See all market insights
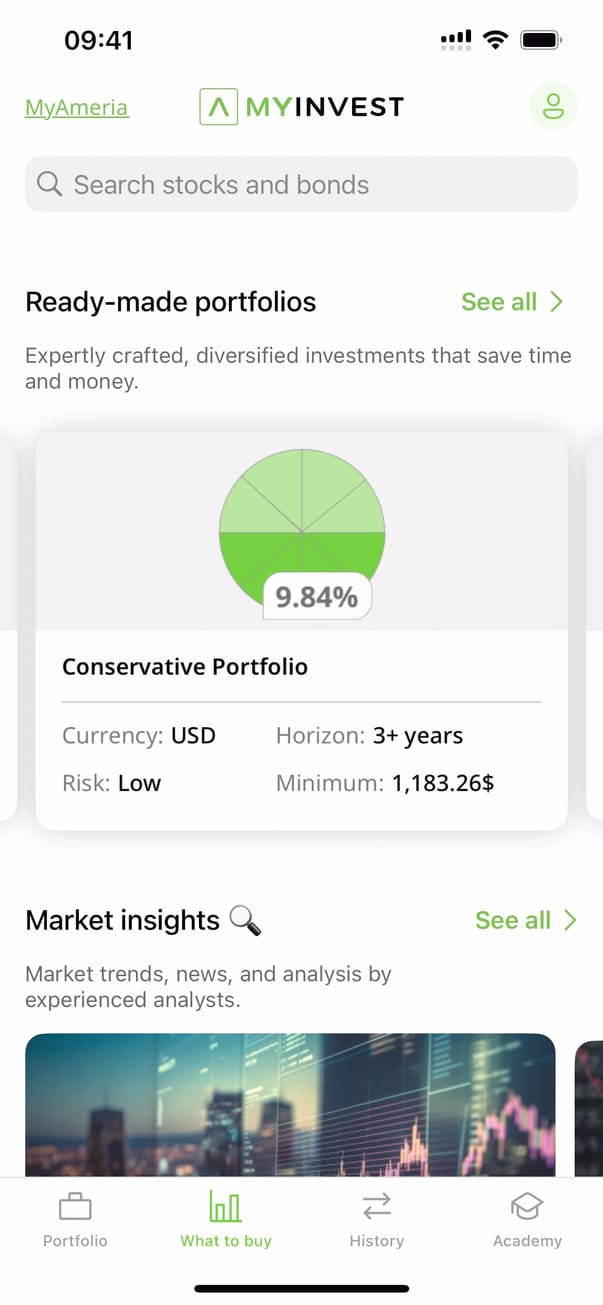Image resolution: width=603 pixels, height=1305 pixels. (x=513, y=920)
